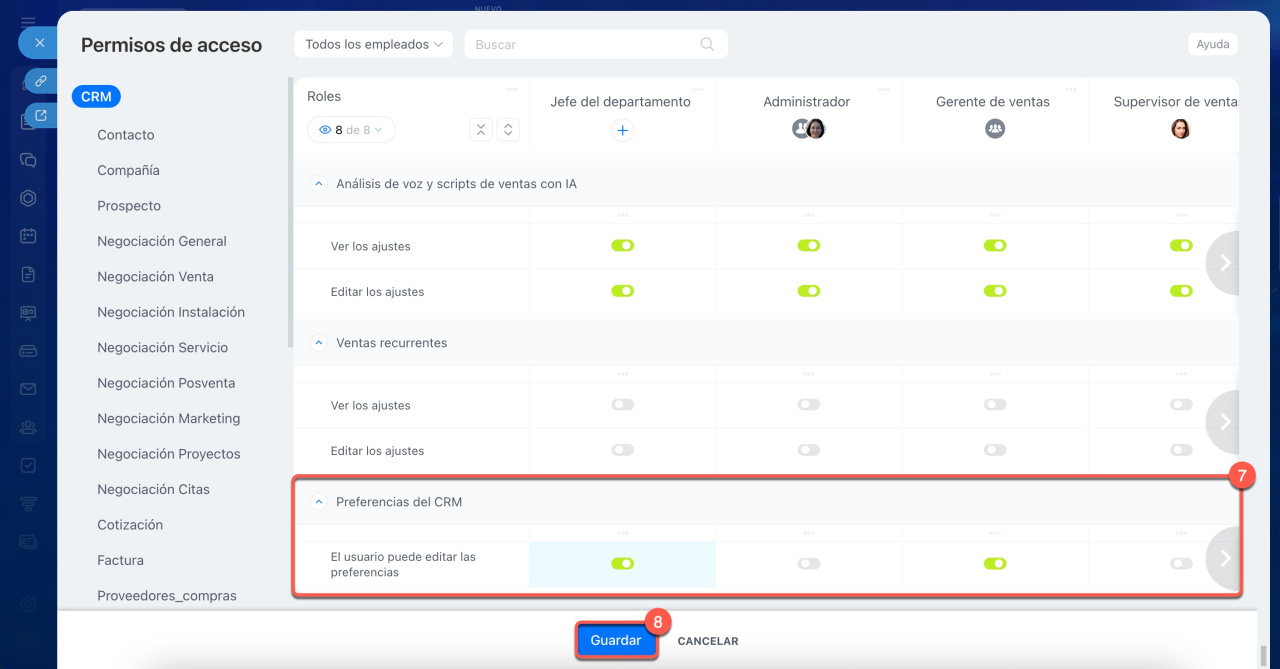Click the Guardar button

point(616,641)
